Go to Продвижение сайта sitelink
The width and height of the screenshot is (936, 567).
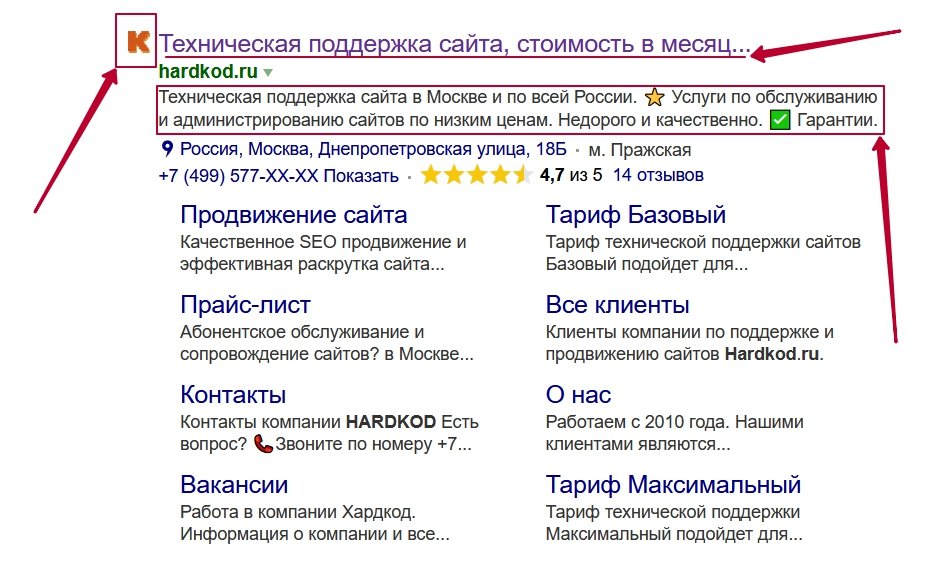[294, 215]
